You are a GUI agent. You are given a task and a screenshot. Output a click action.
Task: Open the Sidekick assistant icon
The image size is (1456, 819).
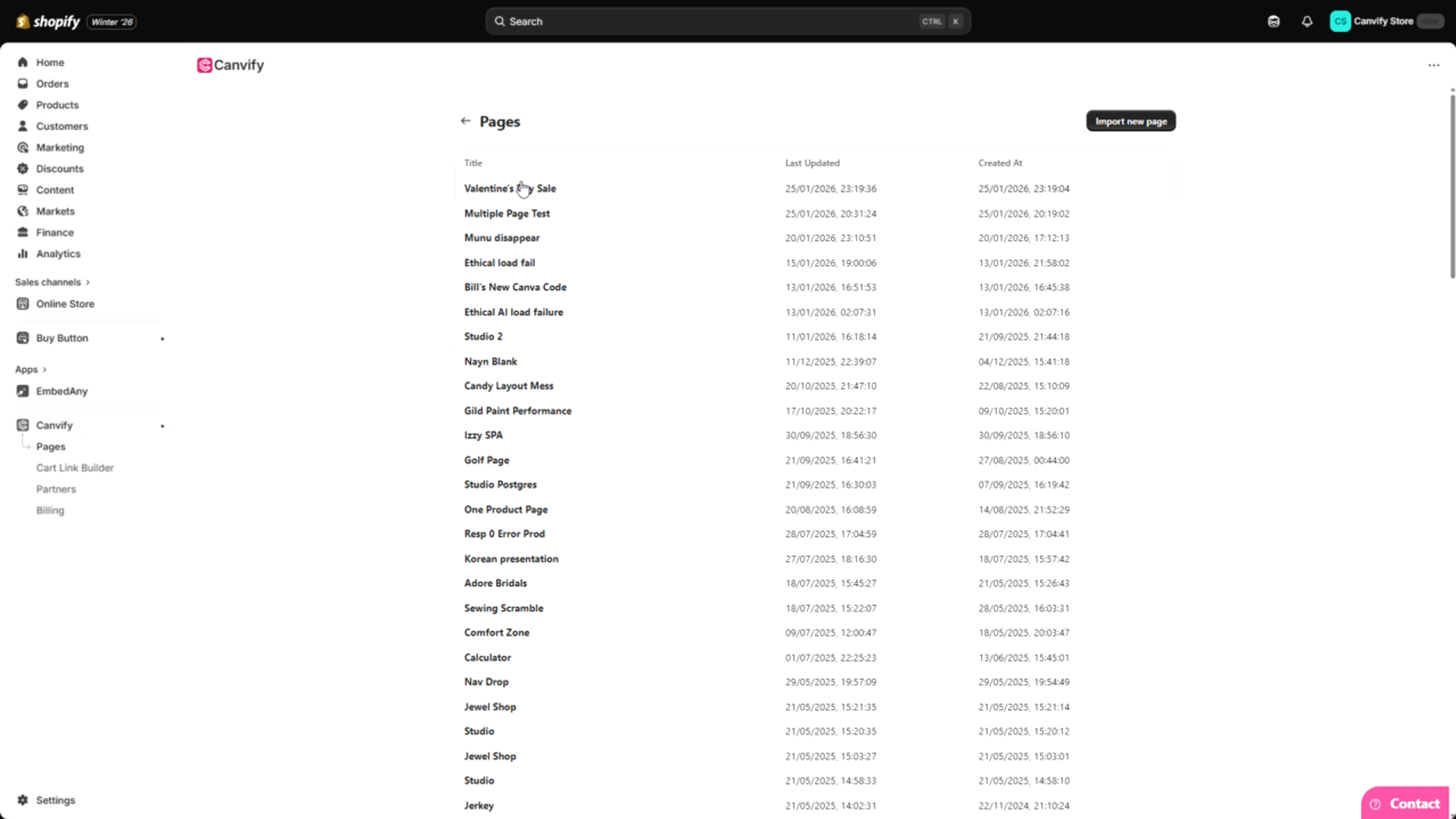1273,21
